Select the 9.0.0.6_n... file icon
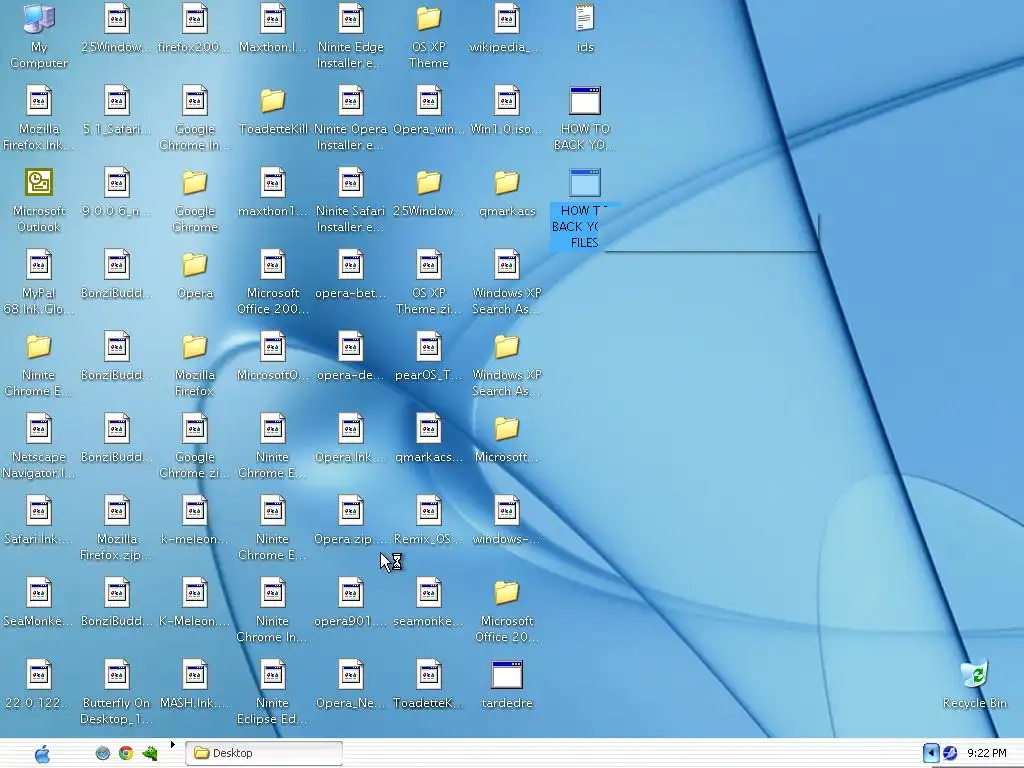Viewport: 1024px width, 768px height. 116,183
